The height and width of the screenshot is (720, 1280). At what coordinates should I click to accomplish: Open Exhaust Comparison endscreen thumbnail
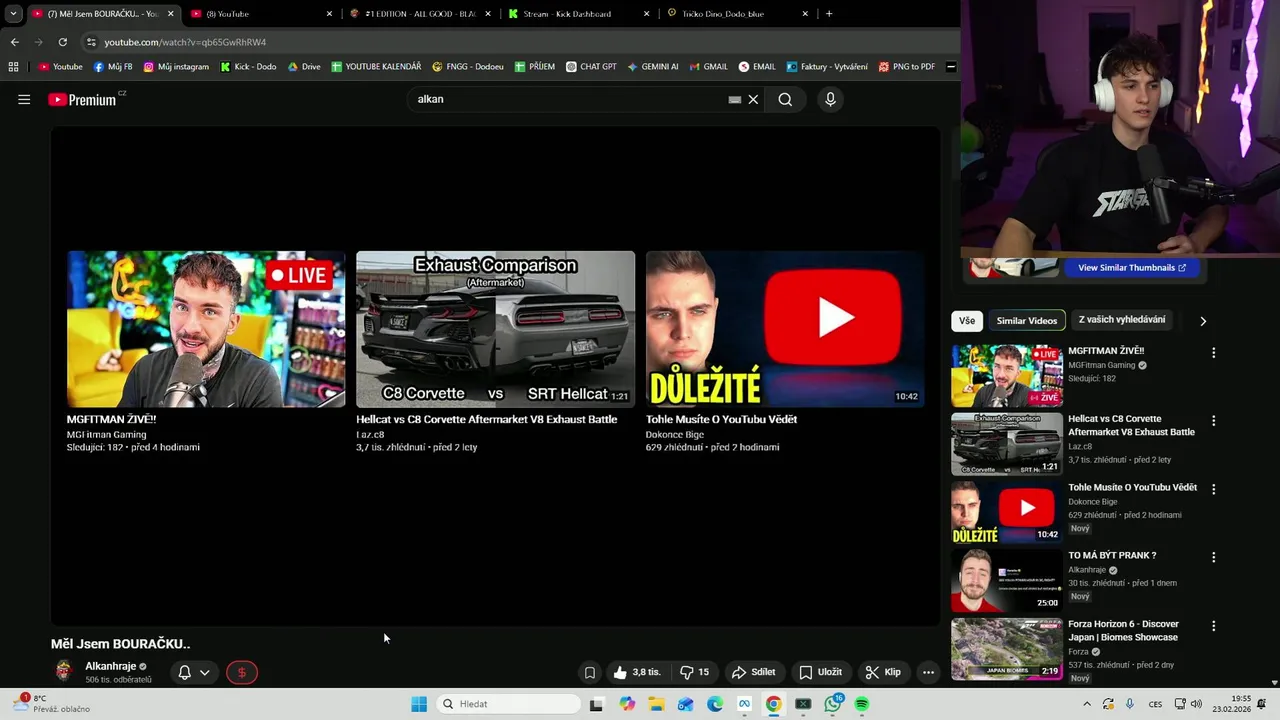click(496, 329)
